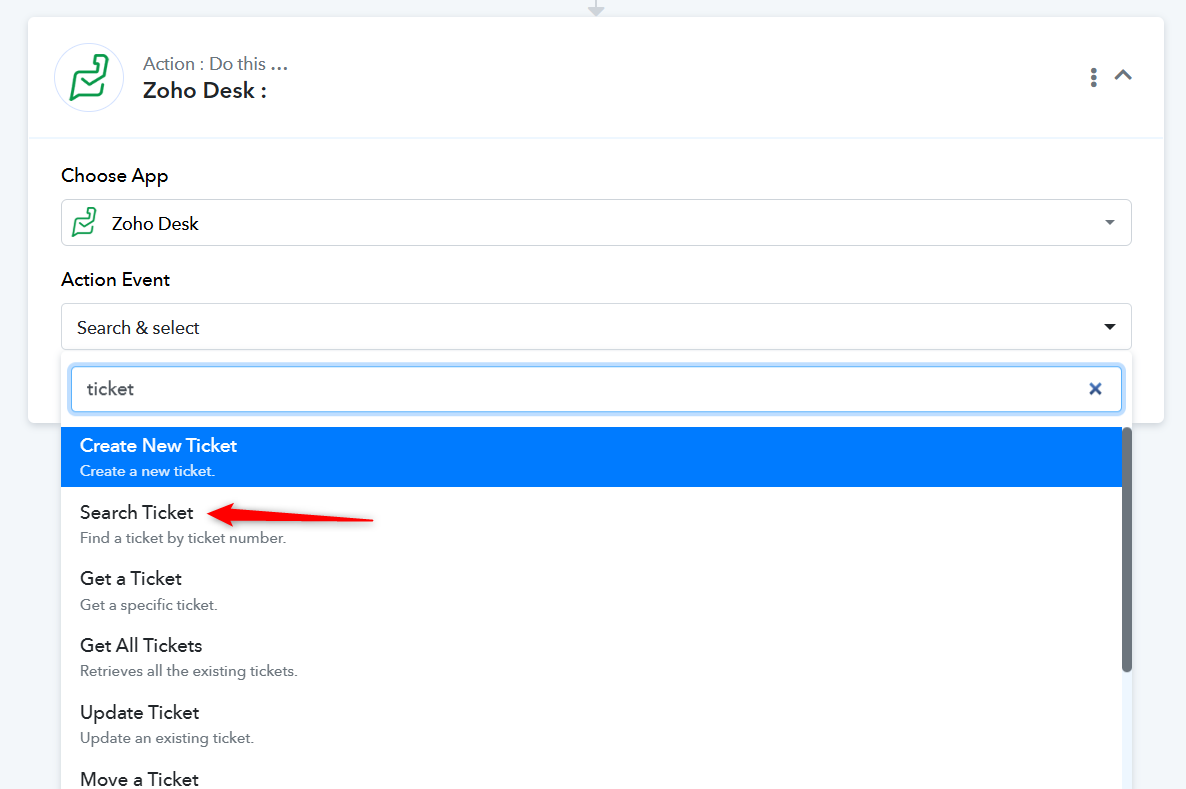Select Update Ticket action event
The height and width of the screenshot is (789, 1186).
tap(591, 724)
